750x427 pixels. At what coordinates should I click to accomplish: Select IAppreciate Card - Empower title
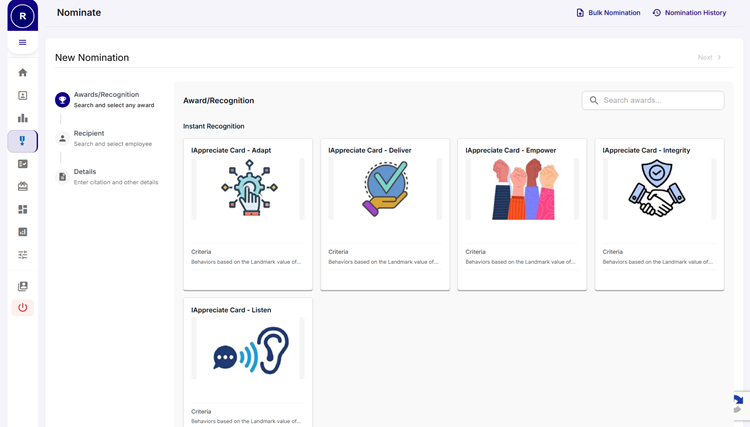point(511,150)
